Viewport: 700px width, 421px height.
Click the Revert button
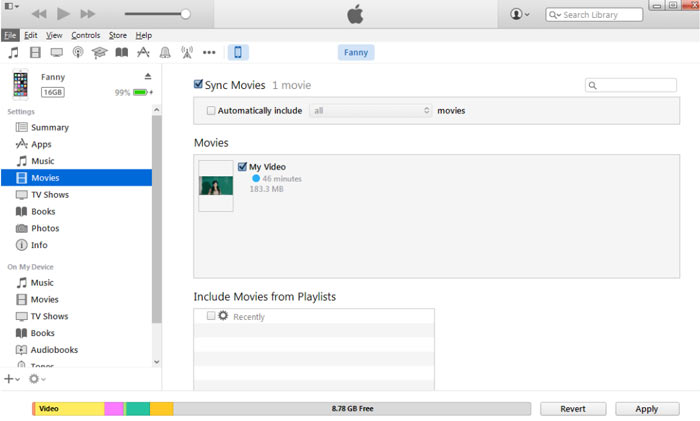pyautogui.click(x=573, y=409)
